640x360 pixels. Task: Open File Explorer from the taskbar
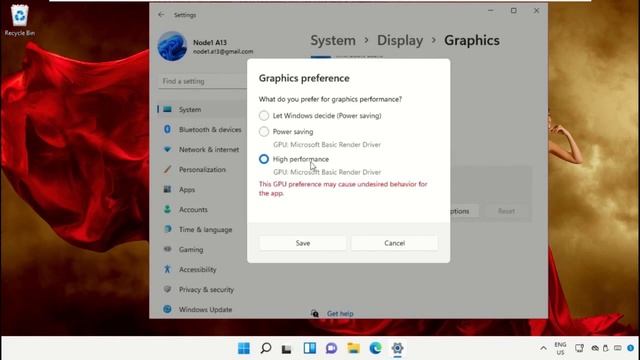pos(353,348)
